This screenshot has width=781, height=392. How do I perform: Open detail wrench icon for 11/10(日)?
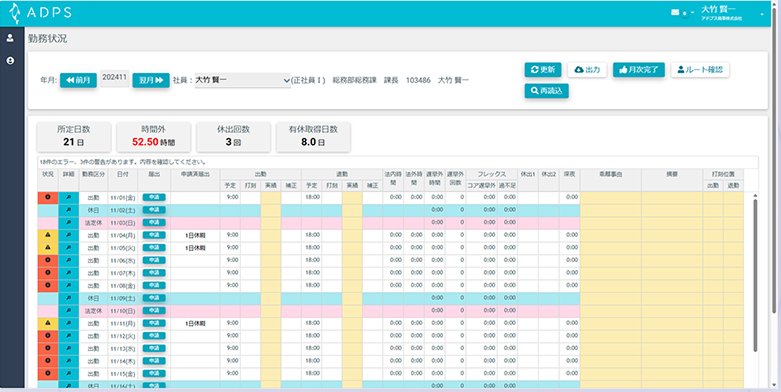click(68, 311)
